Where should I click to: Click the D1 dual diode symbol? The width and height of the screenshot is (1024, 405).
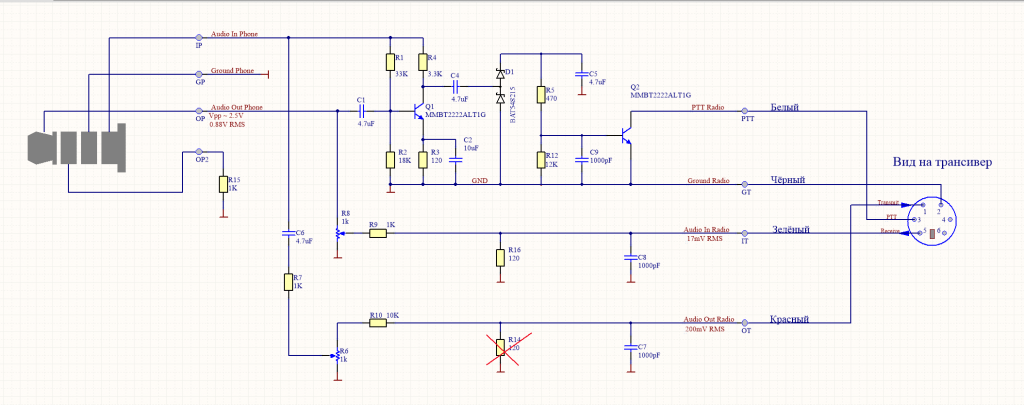point(499,85)
